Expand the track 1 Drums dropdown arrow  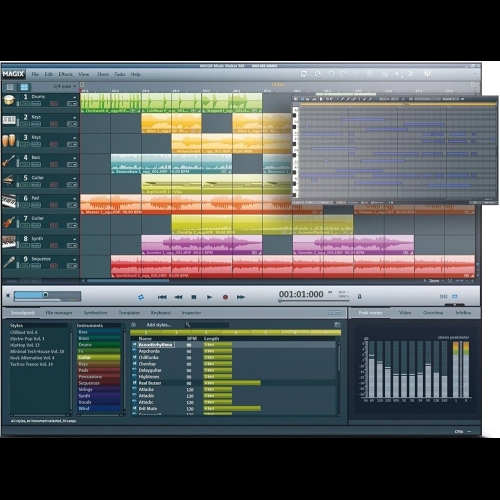point(75,97)
